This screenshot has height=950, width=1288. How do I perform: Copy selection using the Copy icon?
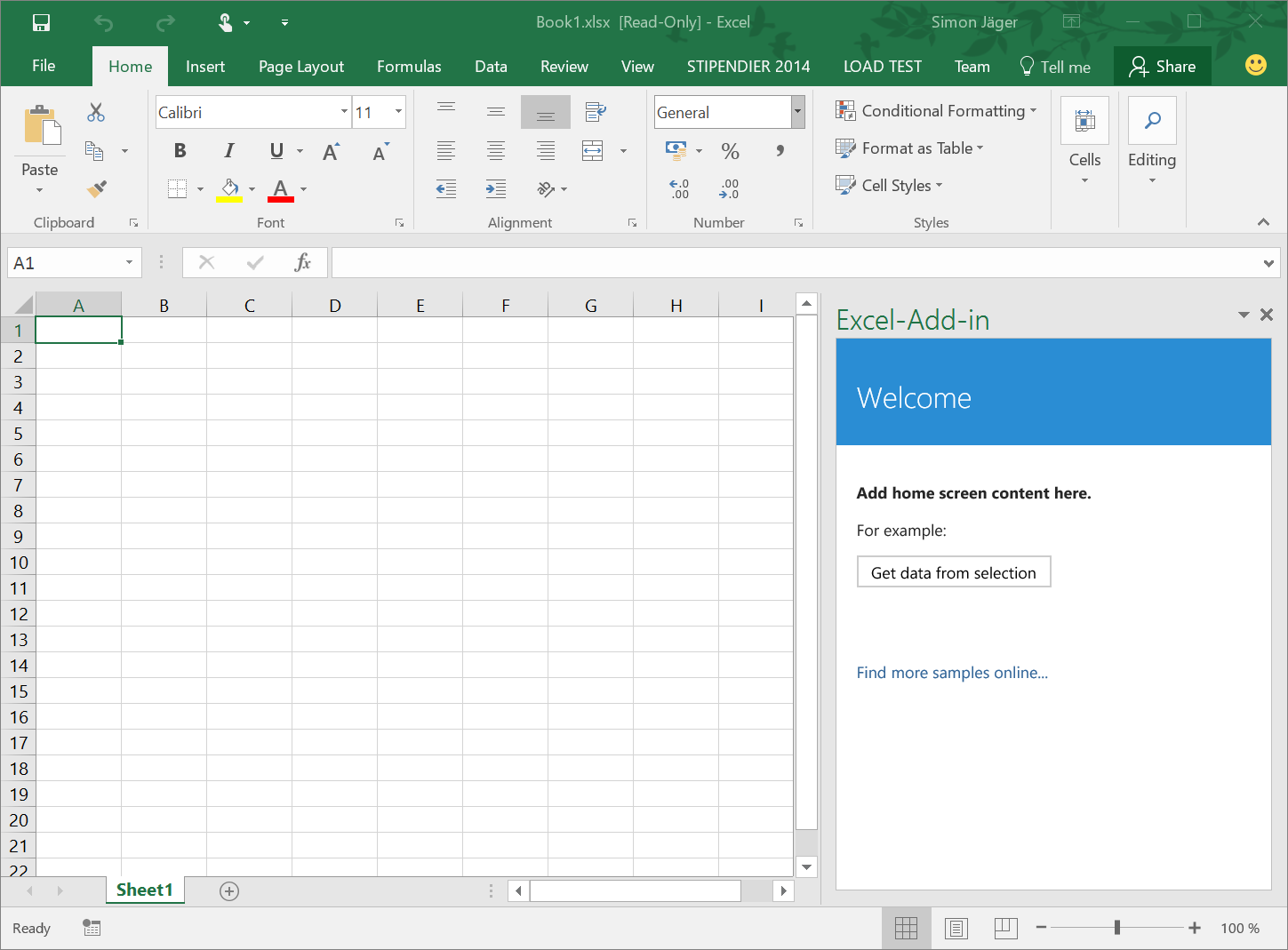94,151
